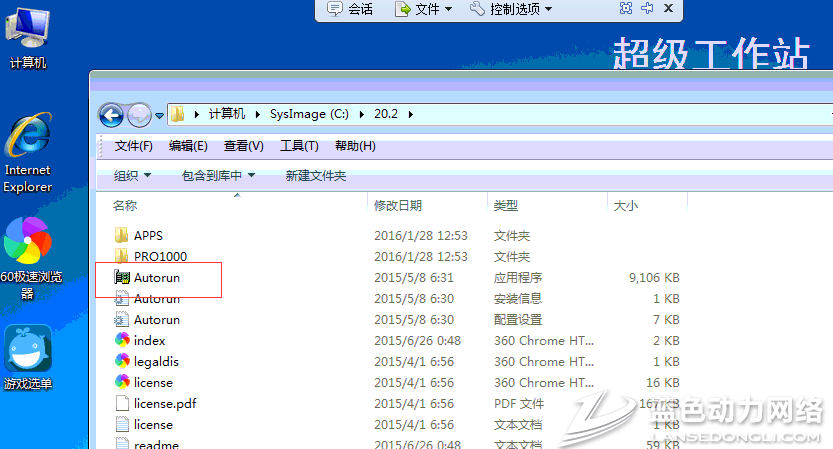Open the 计算机 desktop icon
The image size is (833, 449).
coord(27,38)
